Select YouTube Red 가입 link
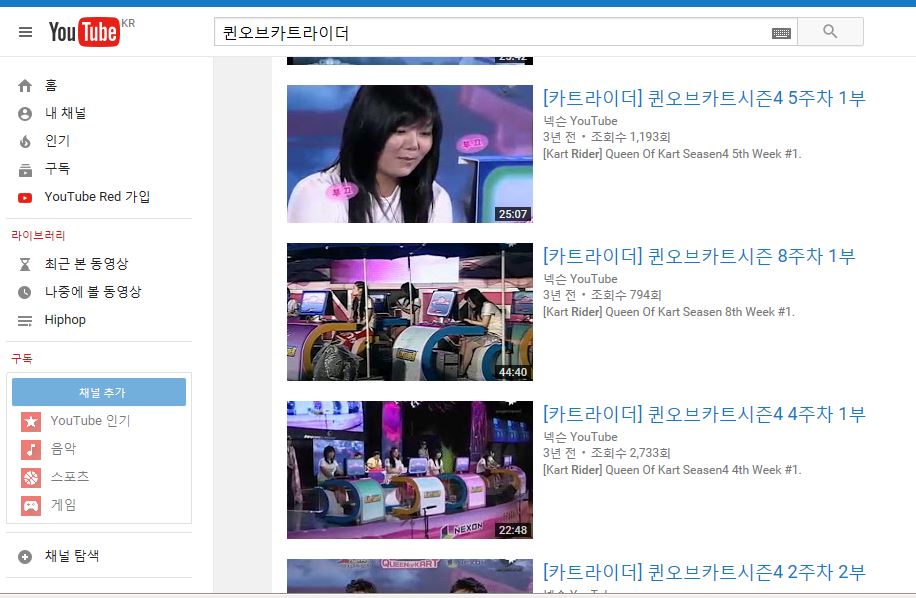Image resolution: width=916 pixels, height=598 pixels. click(97, 197)
